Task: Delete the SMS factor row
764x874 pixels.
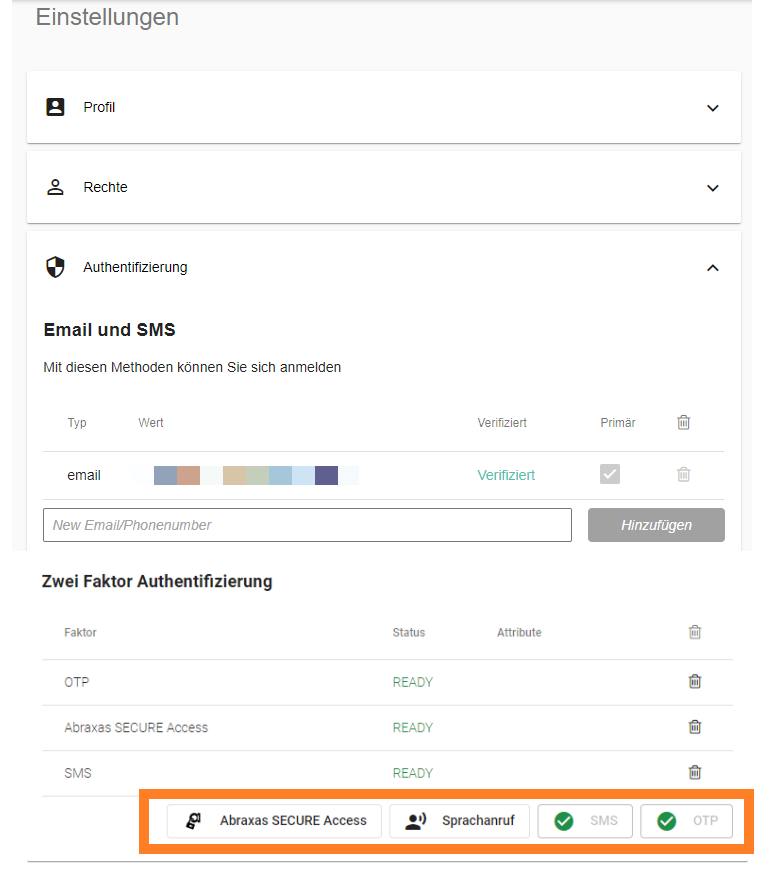Action: 695,772
